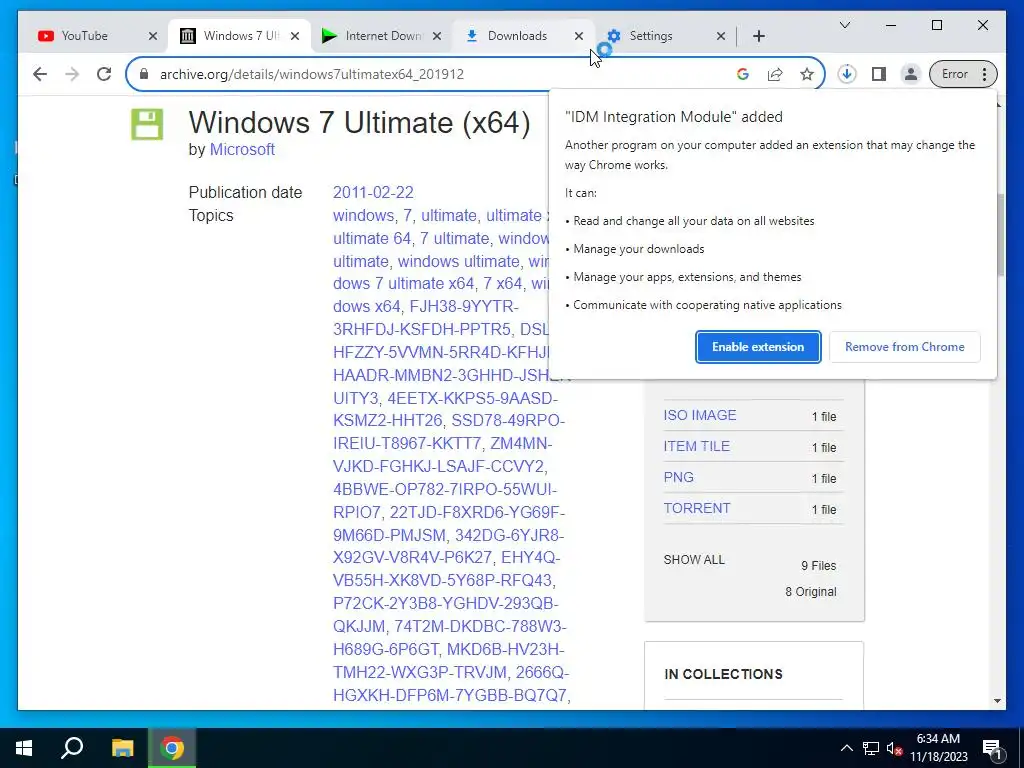
Task: Open the network status tray icon
Action: (871, 748)
